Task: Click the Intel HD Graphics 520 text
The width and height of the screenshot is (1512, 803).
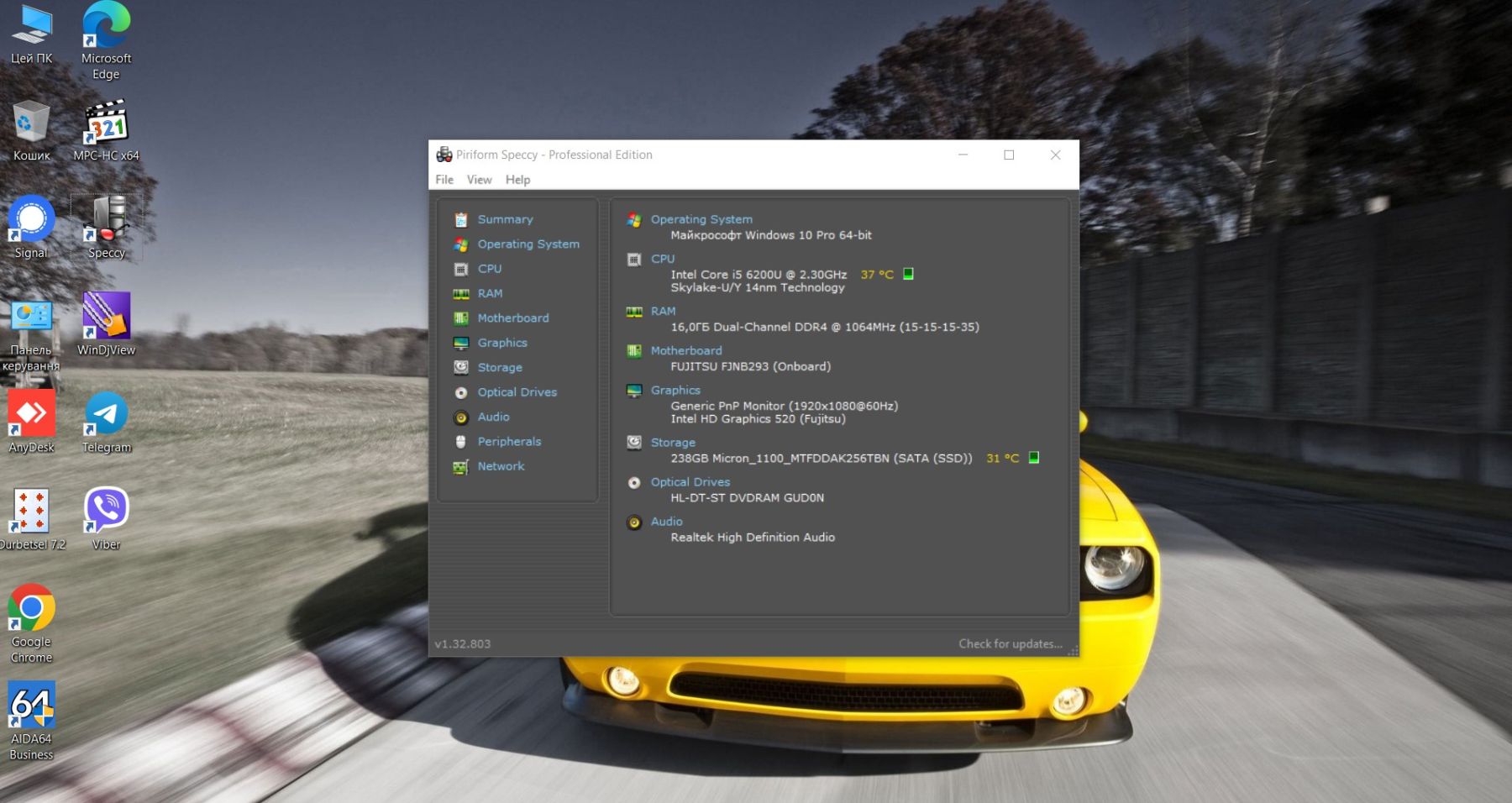Action: point(758,418)
